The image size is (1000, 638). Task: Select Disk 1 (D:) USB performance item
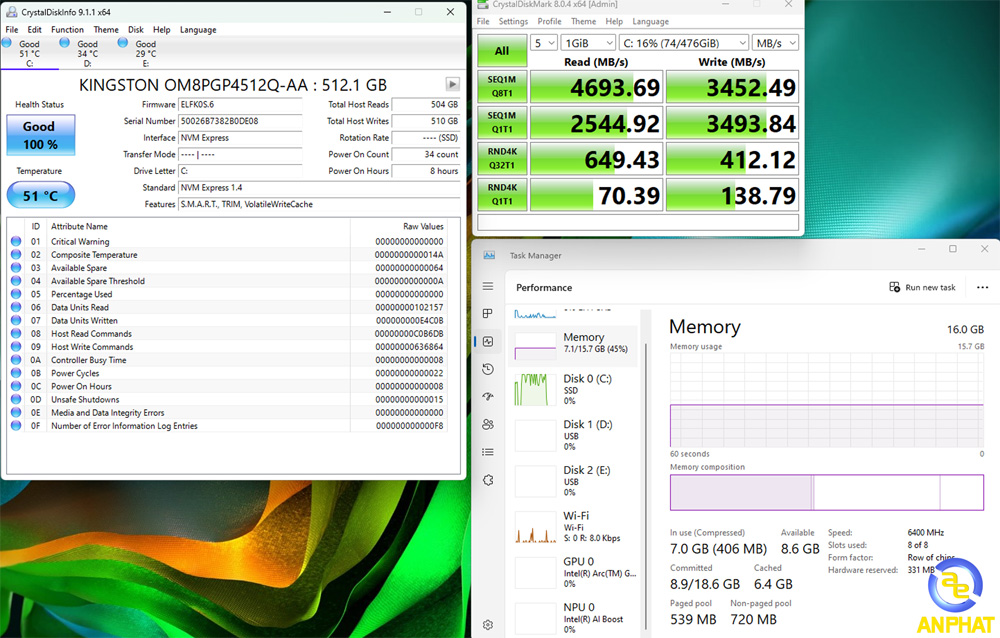point(573,435)
